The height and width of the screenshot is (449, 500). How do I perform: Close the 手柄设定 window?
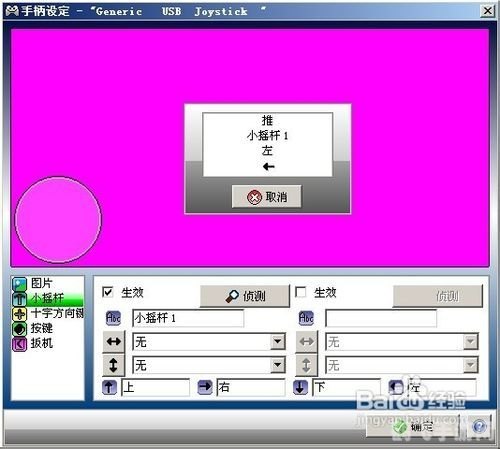[487, 11]
